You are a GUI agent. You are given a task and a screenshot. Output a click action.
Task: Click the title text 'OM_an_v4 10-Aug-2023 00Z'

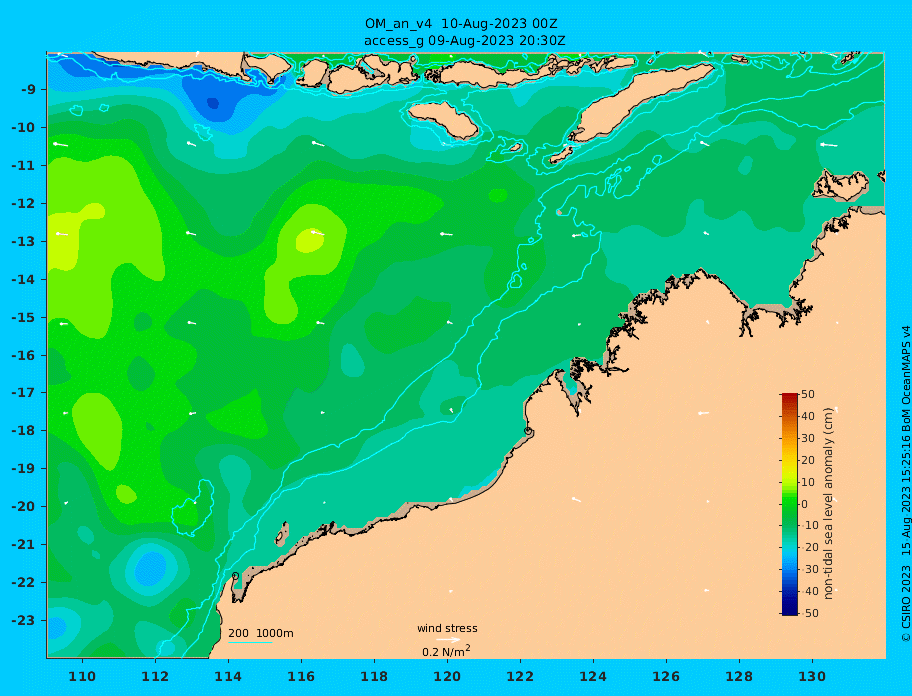pos(461,24)
